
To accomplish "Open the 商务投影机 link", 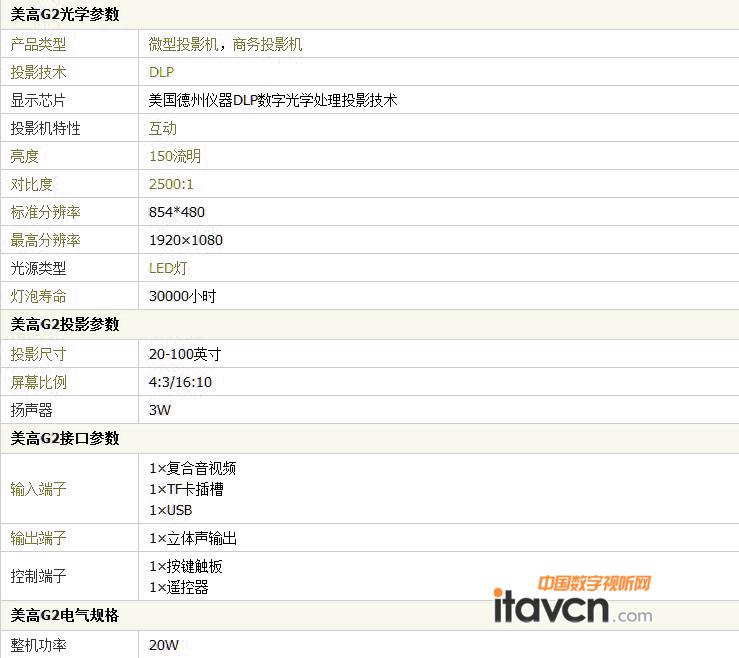I will tap(267, 44).
